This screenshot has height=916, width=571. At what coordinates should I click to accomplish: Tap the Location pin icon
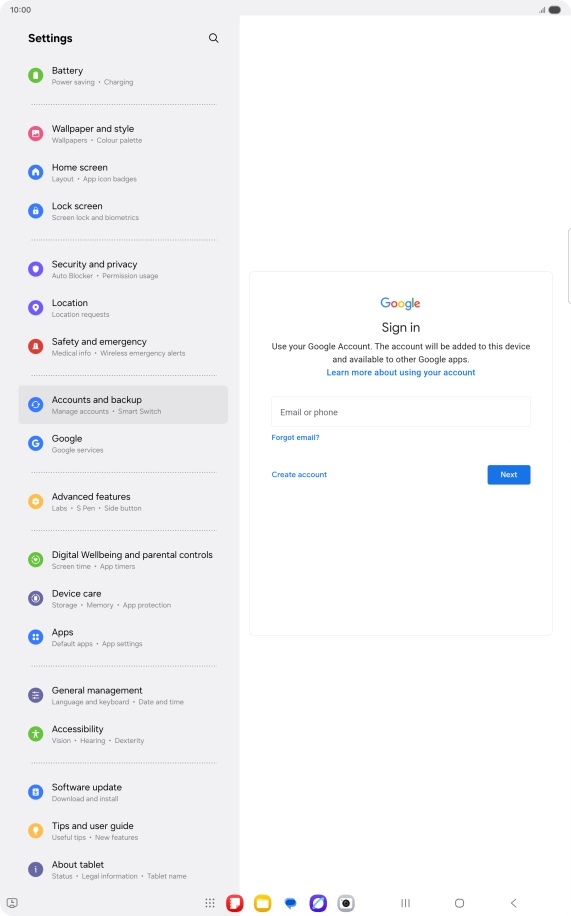(x=36, y=308)
